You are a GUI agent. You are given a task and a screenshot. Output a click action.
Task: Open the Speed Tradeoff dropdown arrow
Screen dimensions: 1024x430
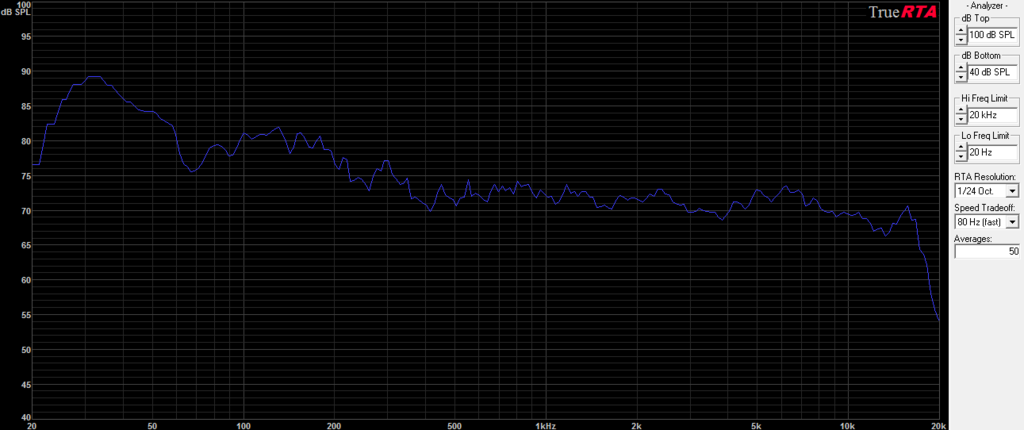click(1012, 222)
